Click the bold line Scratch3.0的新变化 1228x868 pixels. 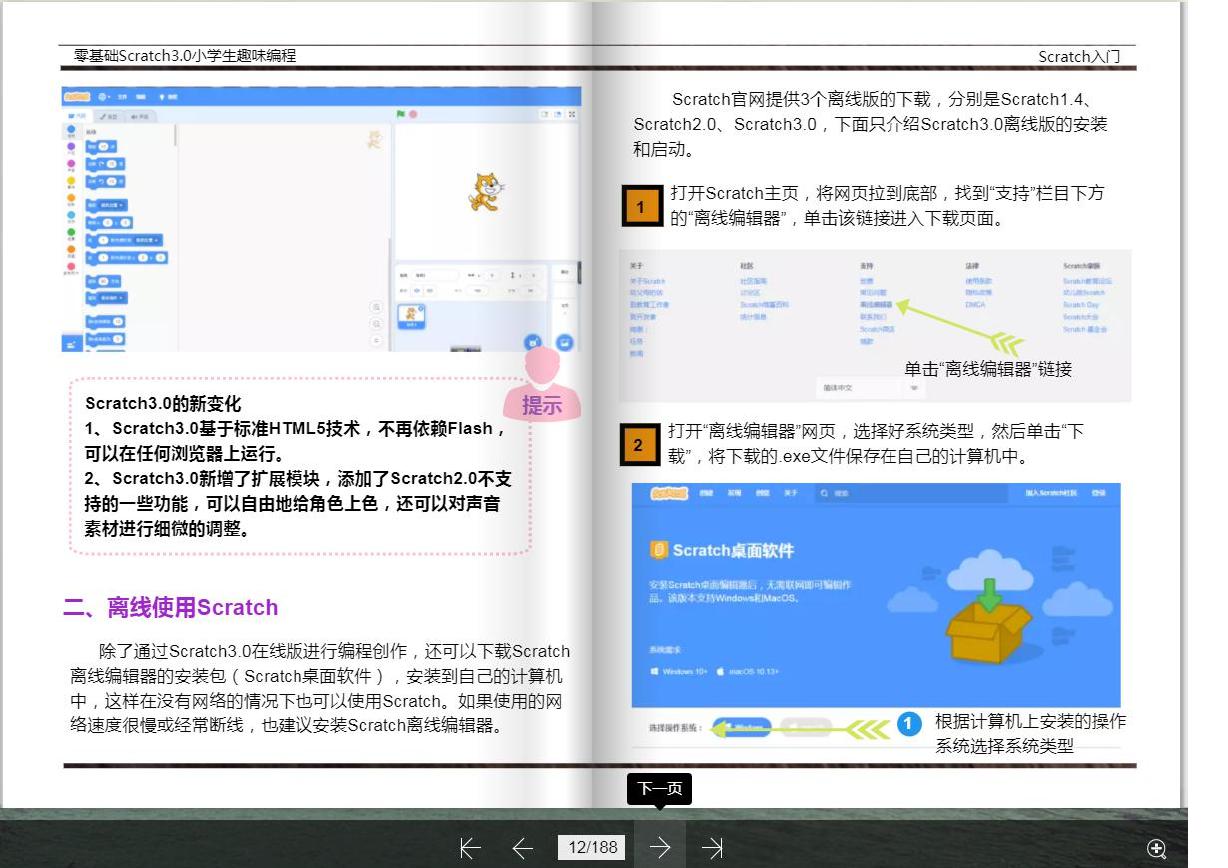click(163, 404)
